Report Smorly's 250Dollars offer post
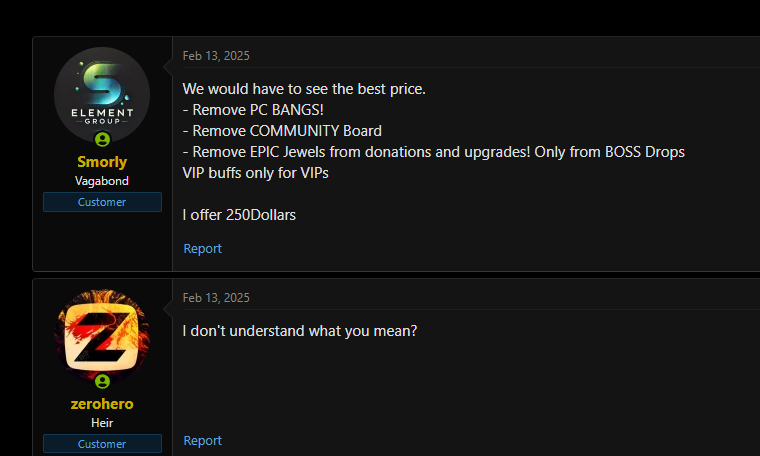This screenshot has width=760, height=456. [203, 249]
